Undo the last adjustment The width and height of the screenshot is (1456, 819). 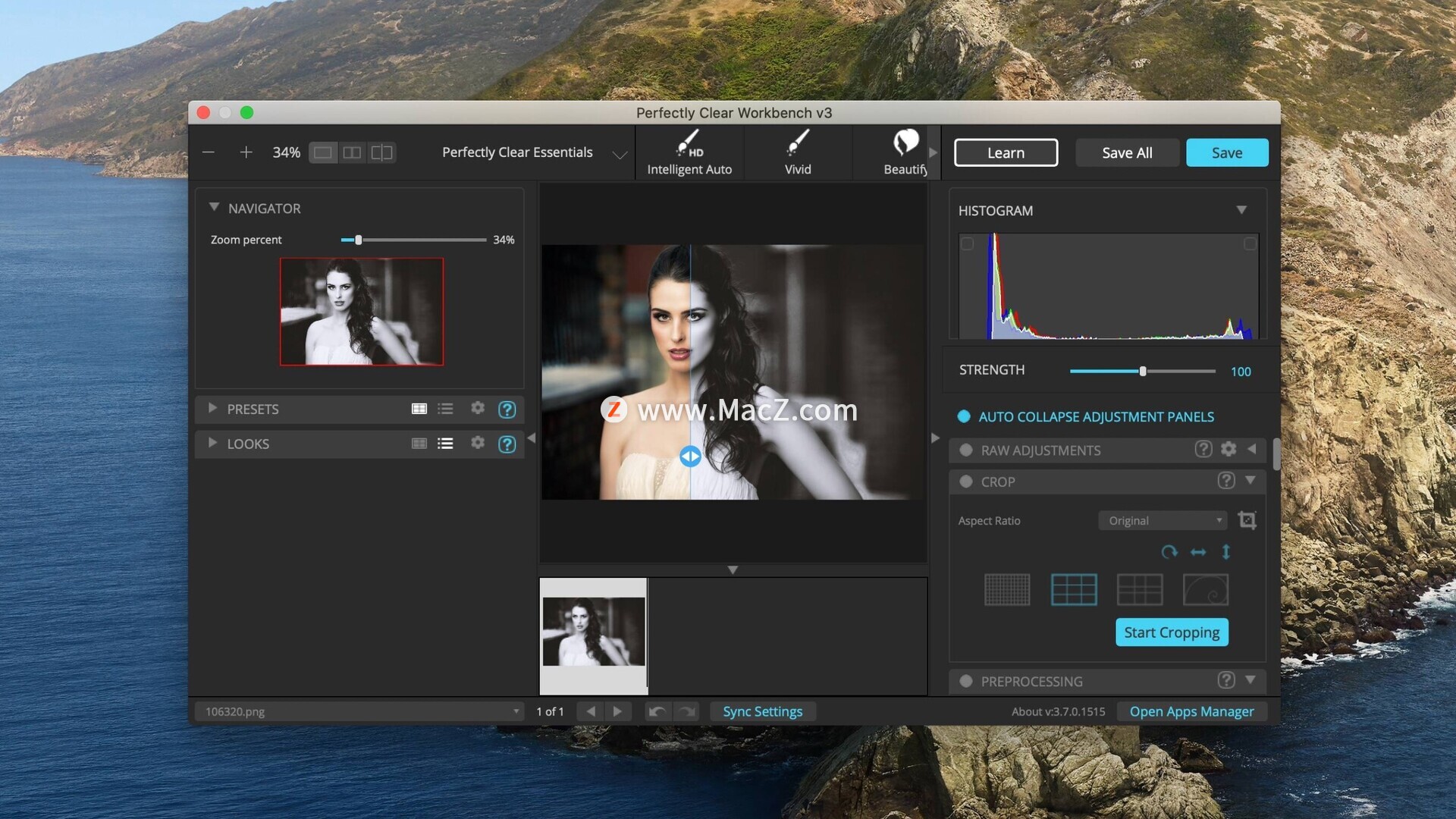[657, 711]
